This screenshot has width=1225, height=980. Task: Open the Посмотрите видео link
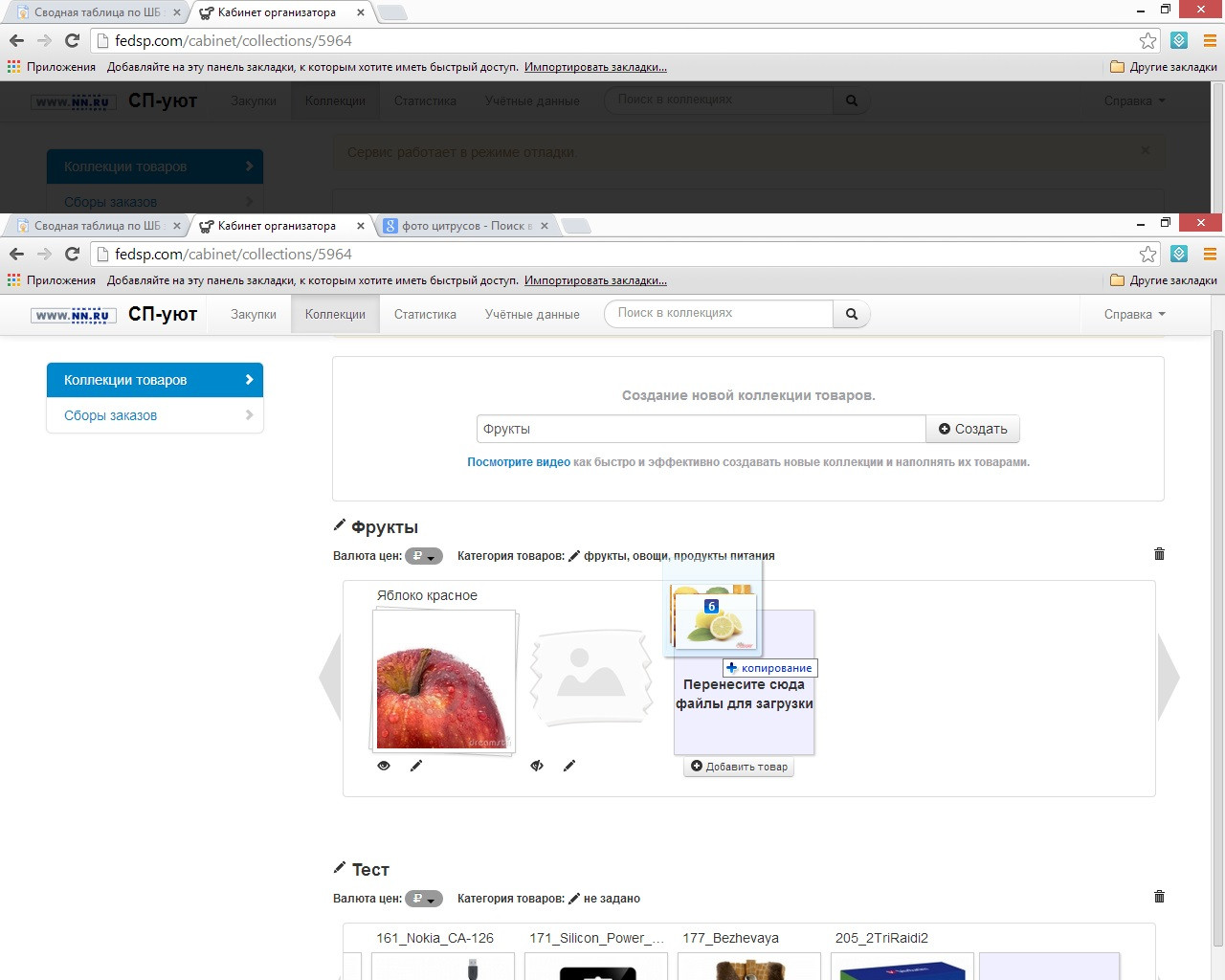(519, 462)
